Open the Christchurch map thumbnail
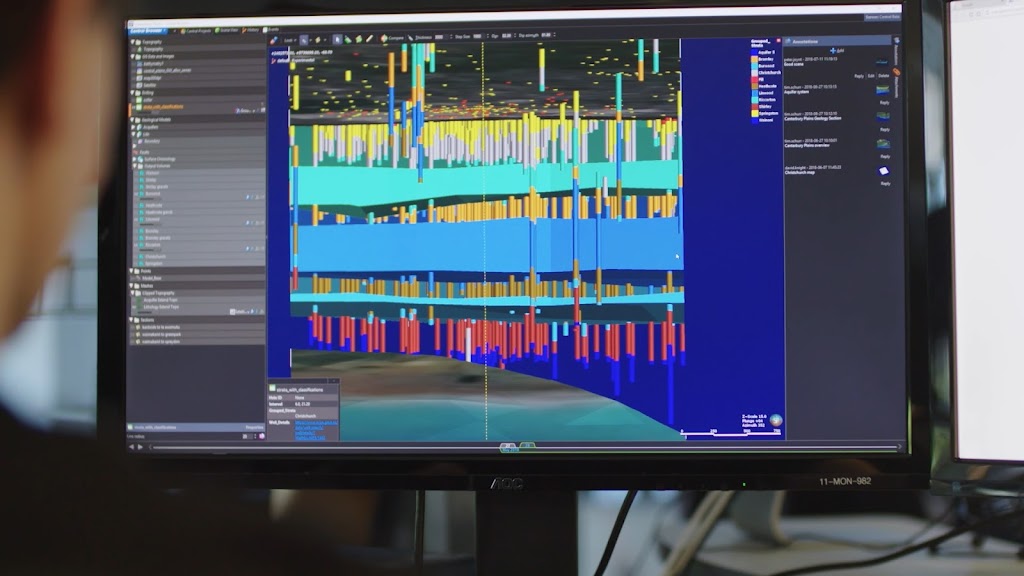The width and height of the screenshot is (1024, 576). pyautogui.click(x=883, y=171)
